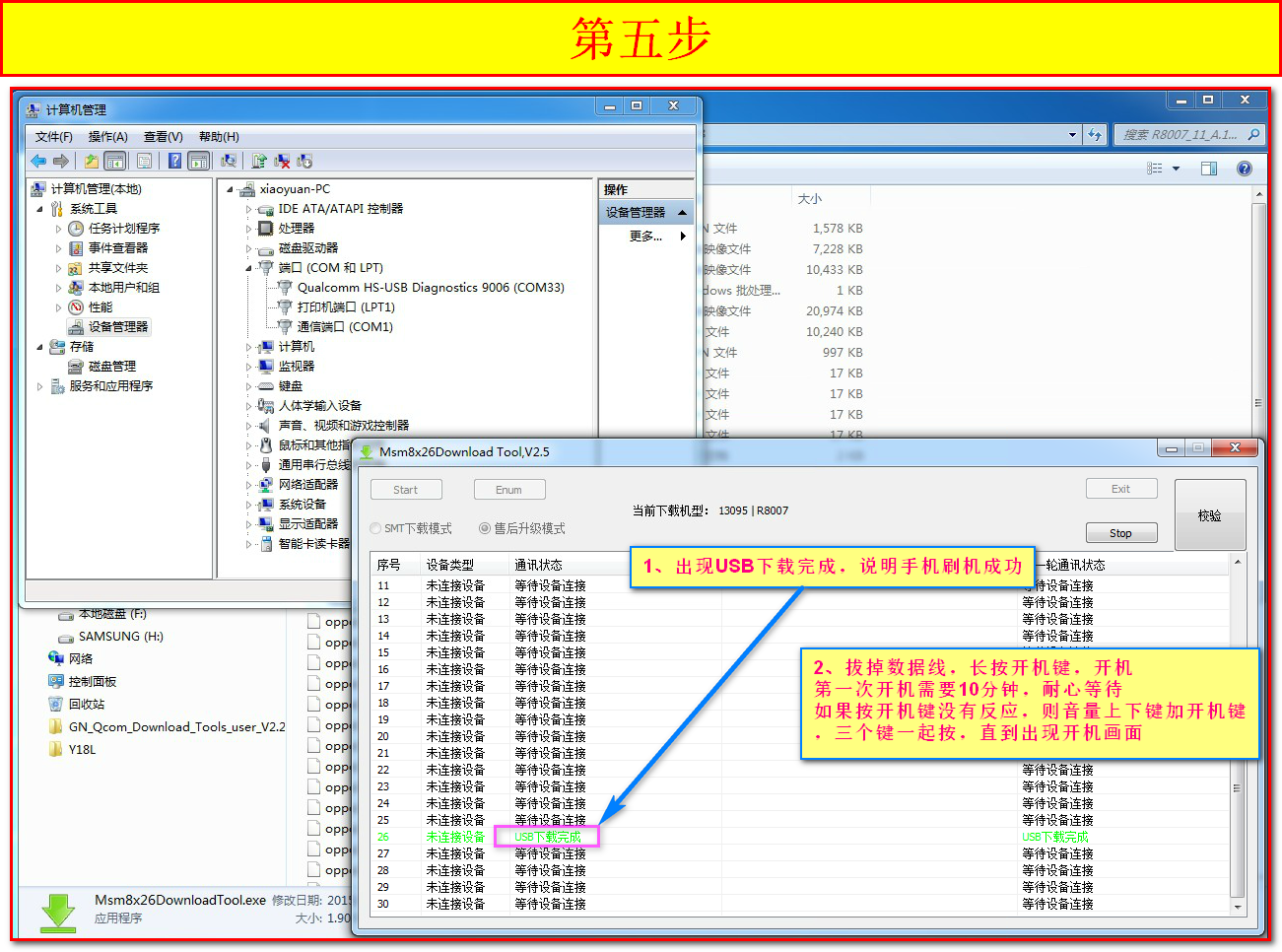Click the Explorer search box 搜索 R8007
Viewport: 1282px width, 952px height.
[1190, 135]
